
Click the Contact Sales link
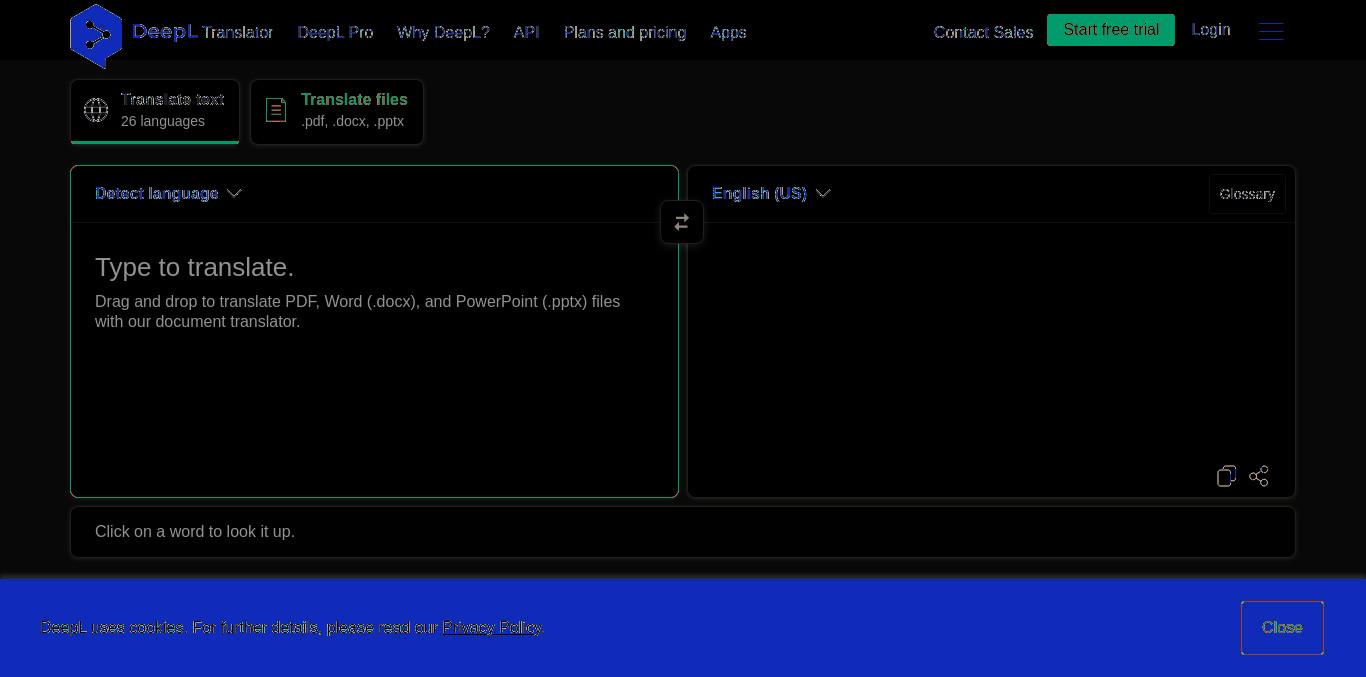coord(983,32)
